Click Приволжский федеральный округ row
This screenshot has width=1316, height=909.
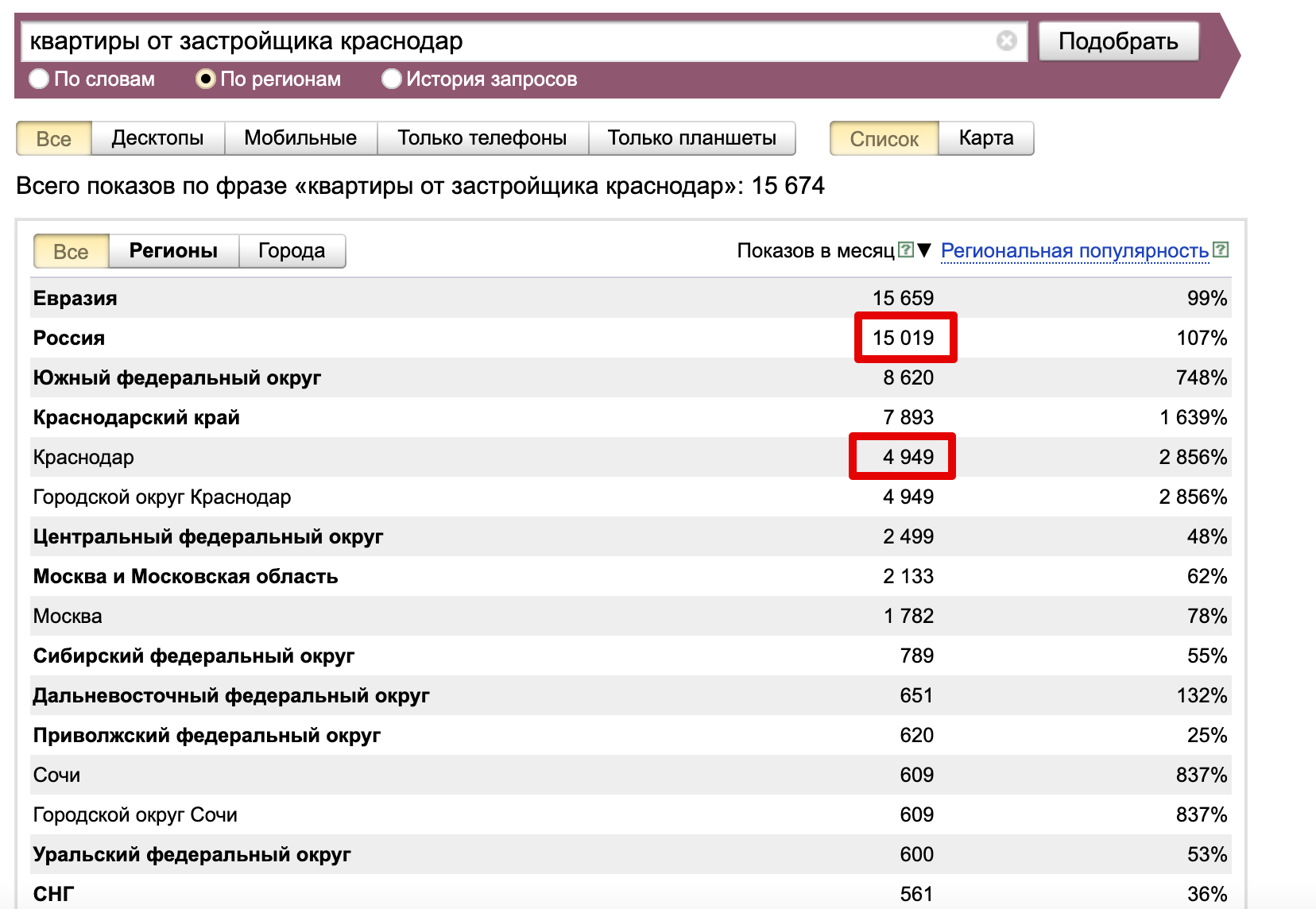pyautogui.click(x=631, y=735)
